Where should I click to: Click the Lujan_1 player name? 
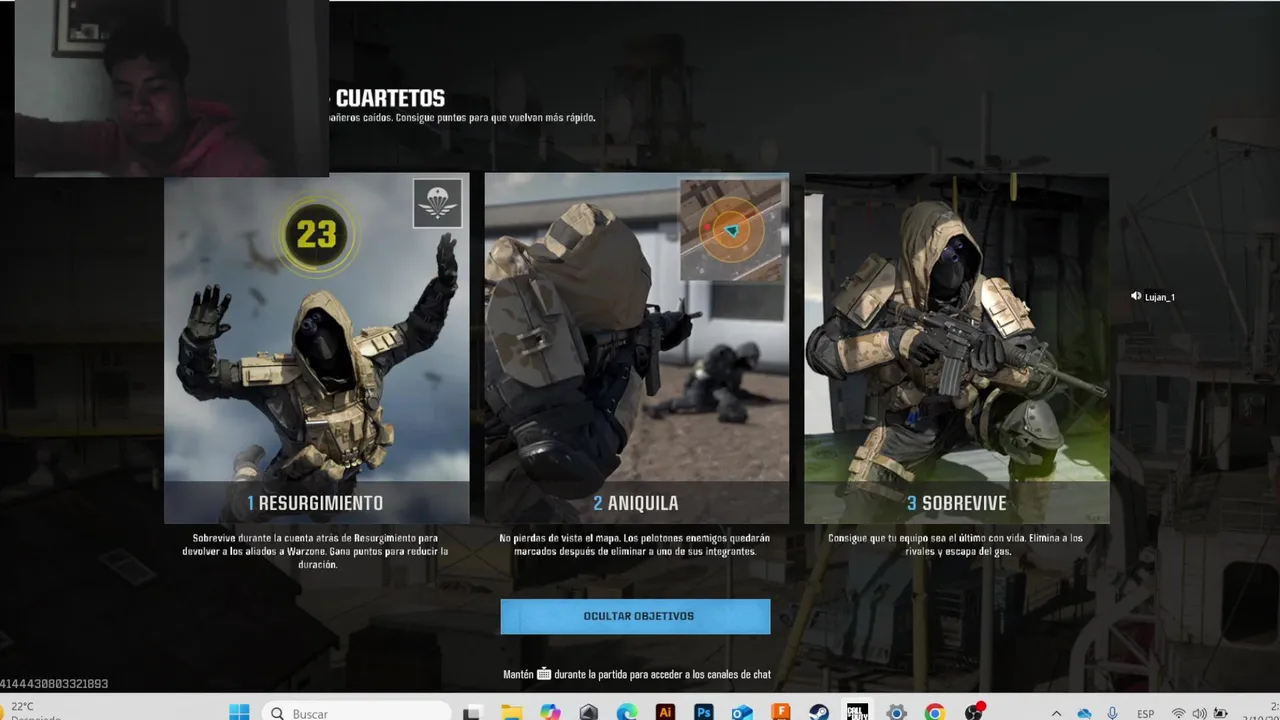point(1160,297)
